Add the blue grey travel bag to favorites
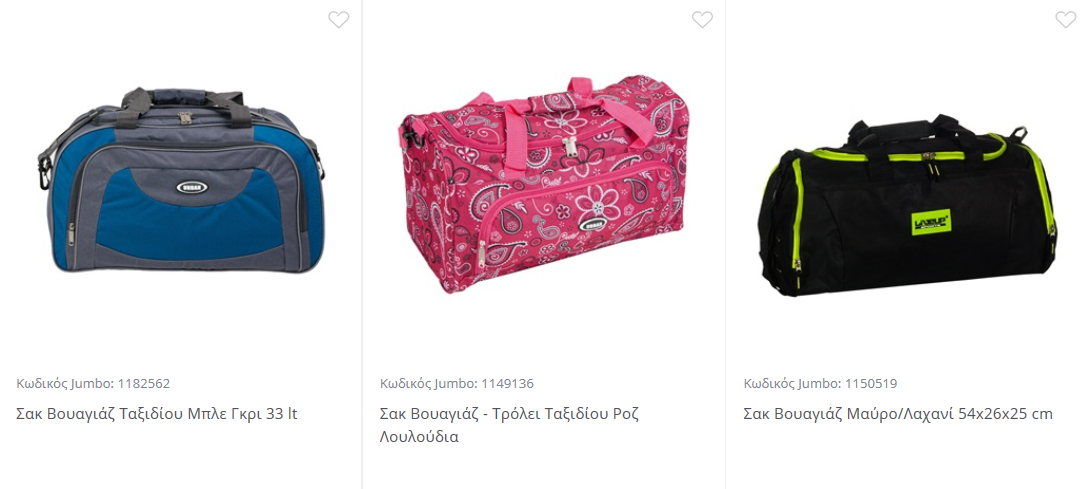This screenshot has width=1084, height=489. [338, 19]
